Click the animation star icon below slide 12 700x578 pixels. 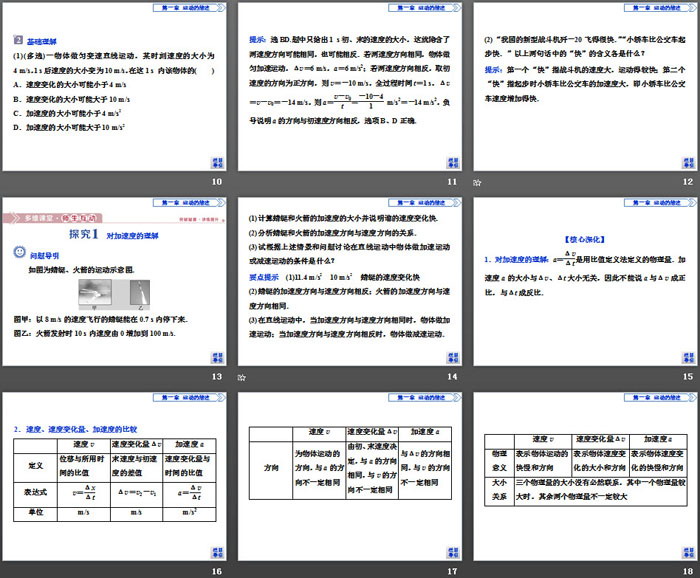pos(477,181)
